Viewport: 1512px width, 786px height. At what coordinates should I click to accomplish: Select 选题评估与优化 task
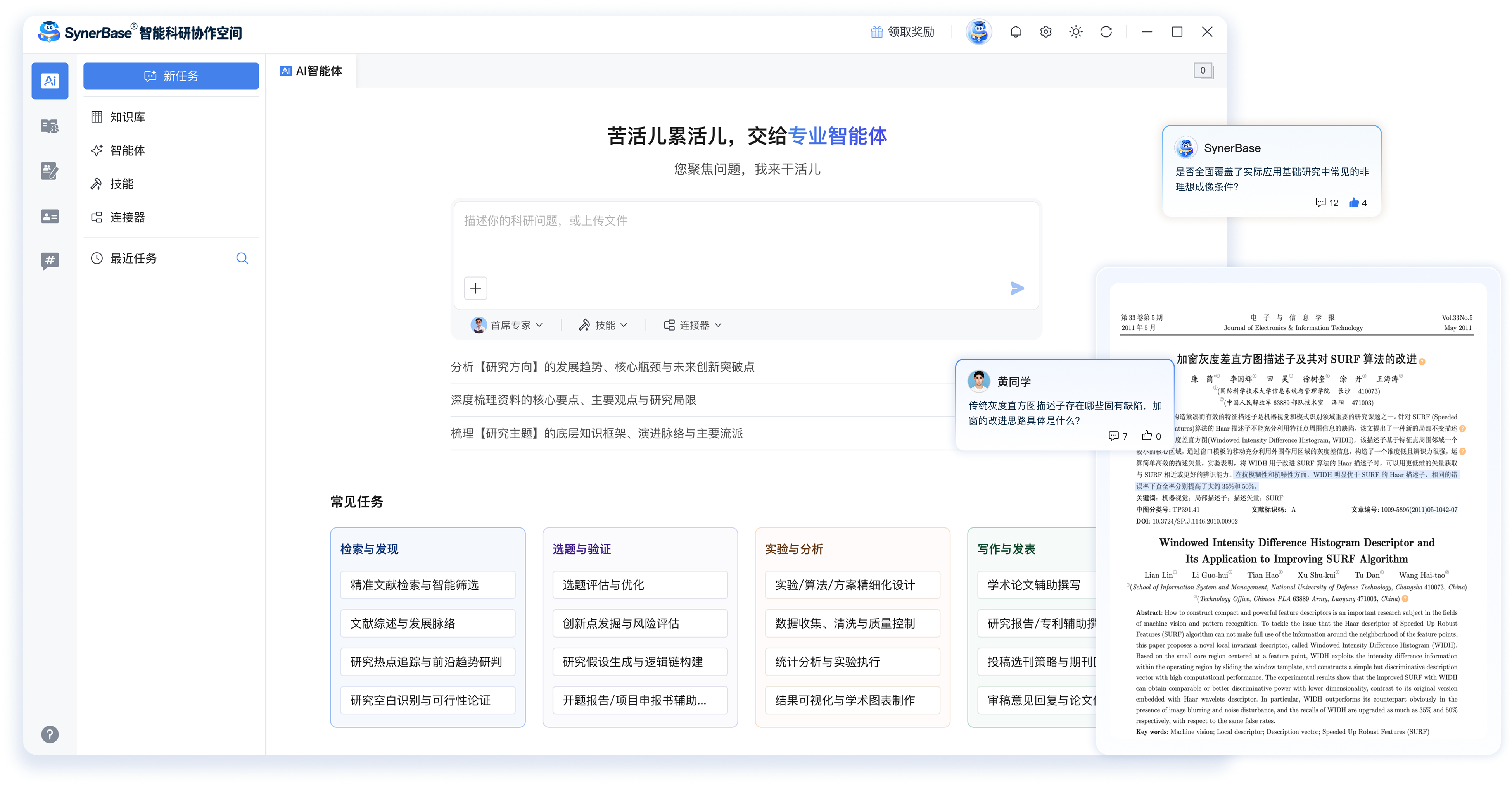[640, 585]
